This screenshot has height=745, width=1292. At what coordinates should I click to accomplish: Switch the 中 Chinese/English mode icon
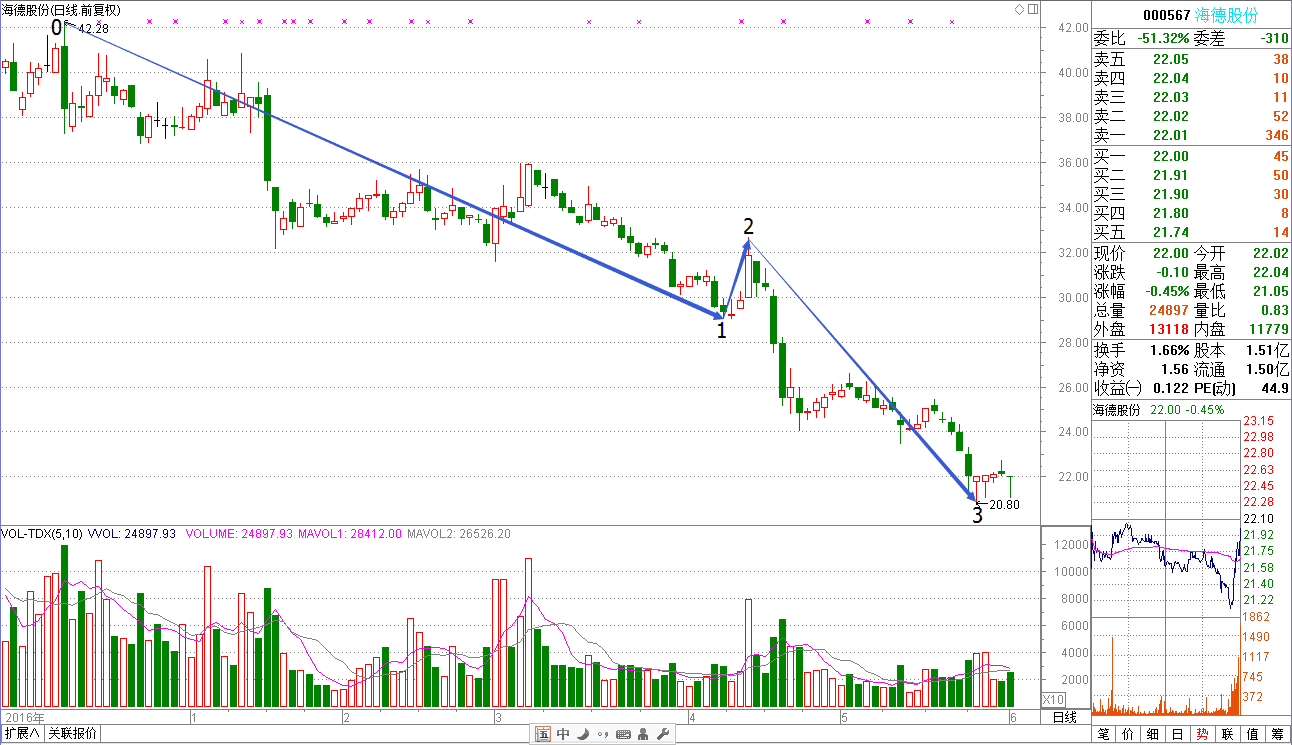563,734
